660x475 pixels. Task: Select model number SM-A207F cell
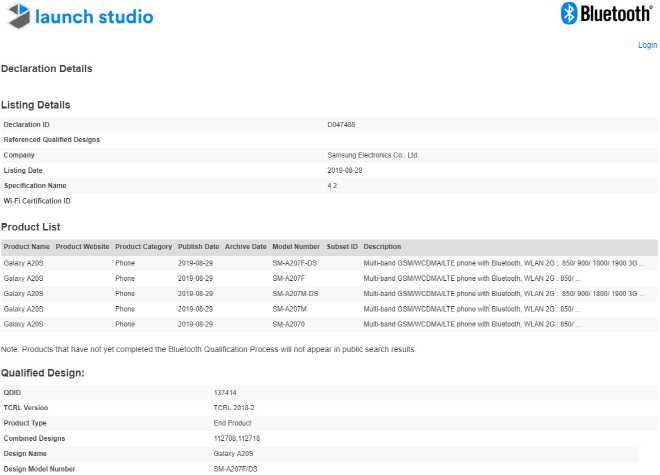click(x=289, y=278)
